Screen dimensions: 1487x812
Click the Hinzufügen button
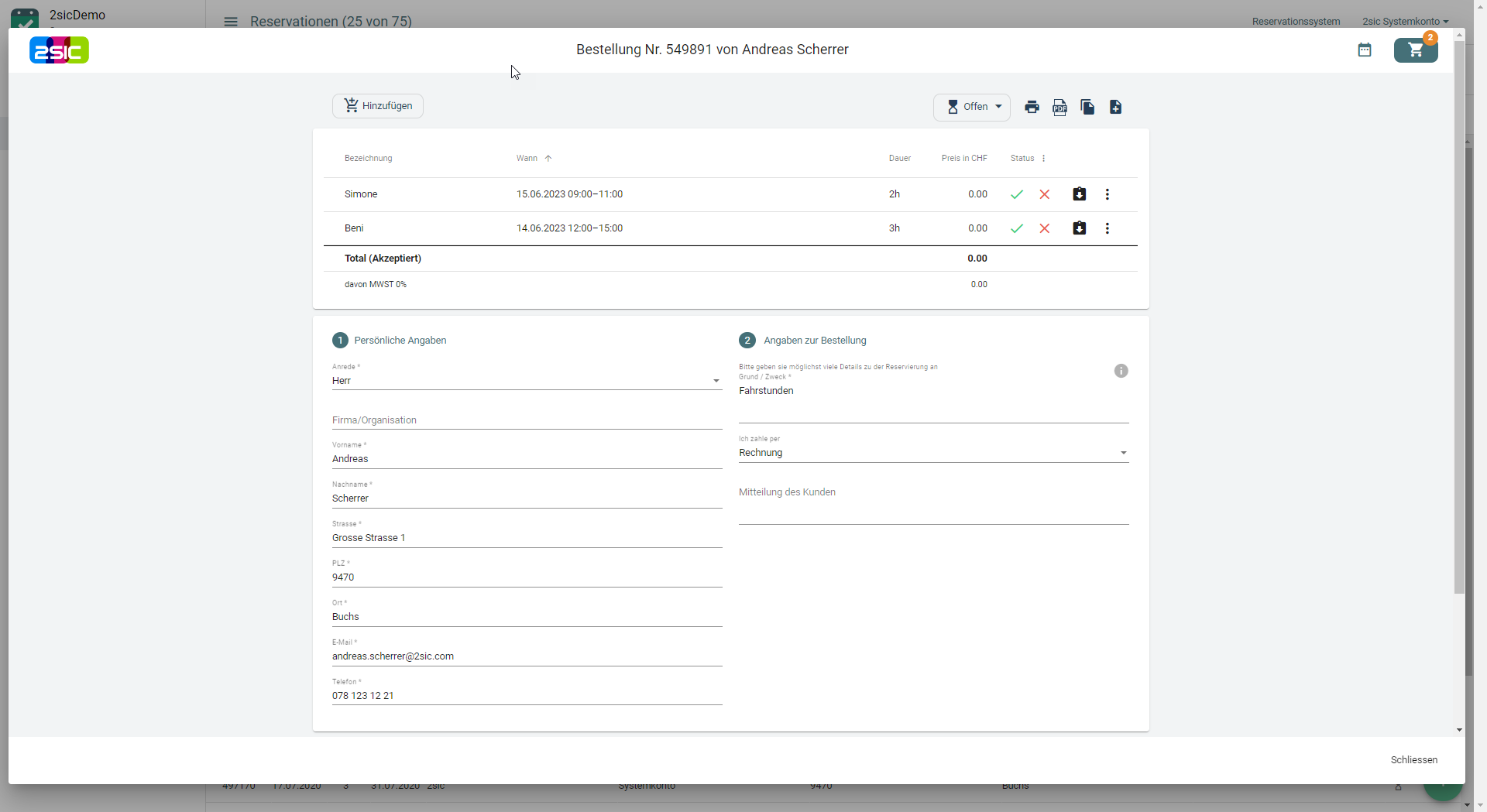(378, 106)
